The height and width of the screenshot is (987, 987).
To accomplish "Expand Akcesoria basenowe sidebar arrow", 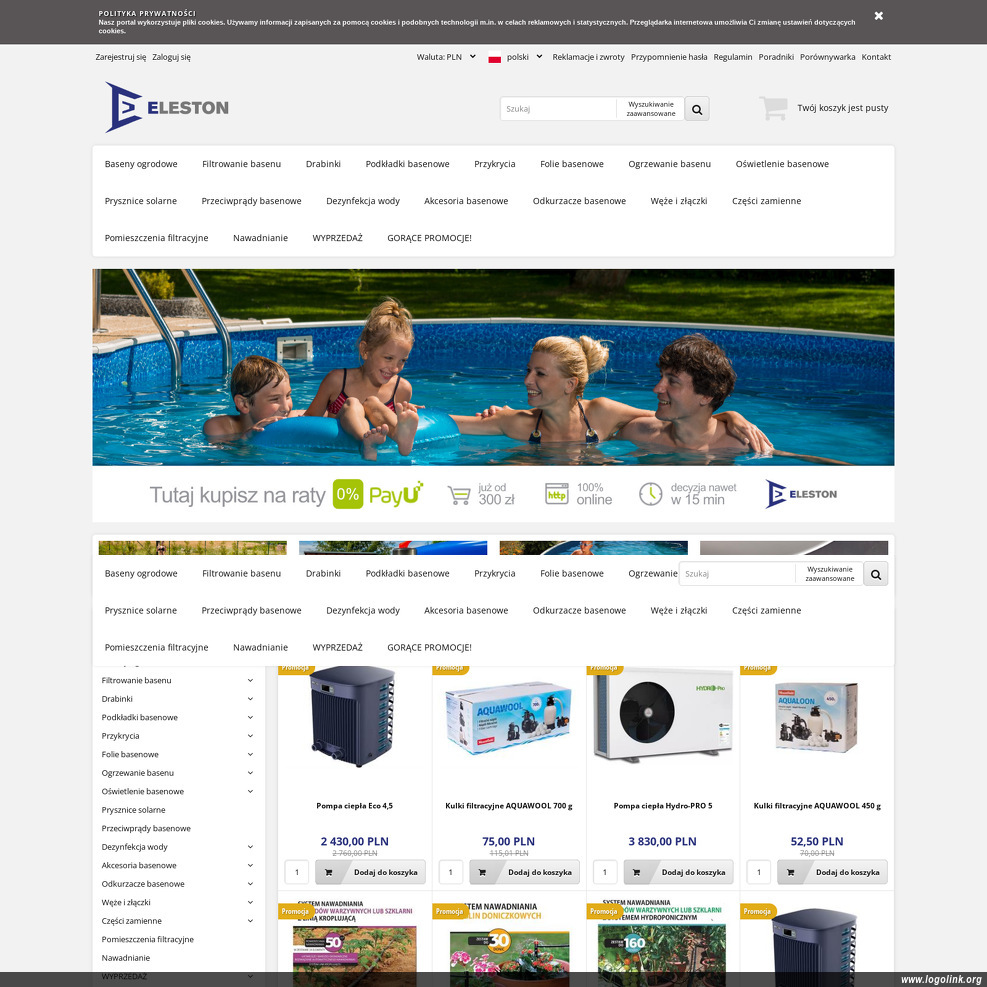I will pyautogui.click(x=251, y=866).
